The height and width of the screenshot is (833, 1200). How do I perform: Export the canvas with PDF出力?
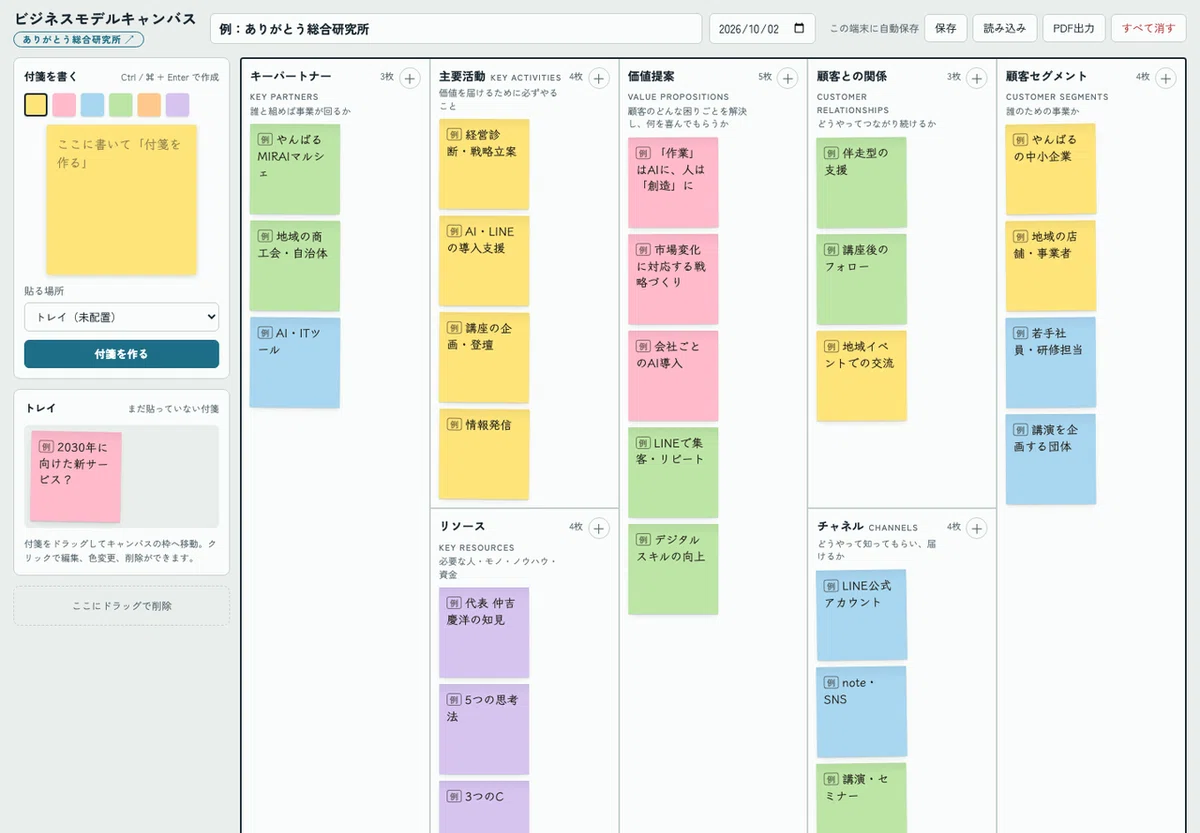pyautogui.click(x=1073, y=29)
